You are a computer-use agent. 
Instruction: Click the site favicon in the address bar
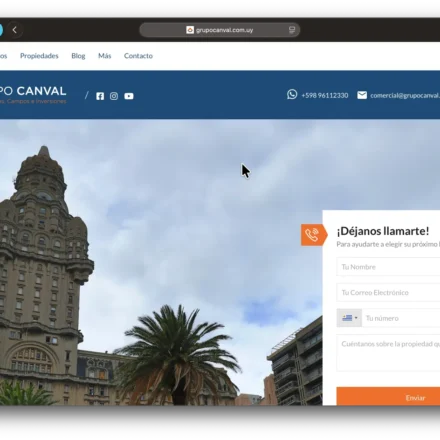tap(190, 30)
